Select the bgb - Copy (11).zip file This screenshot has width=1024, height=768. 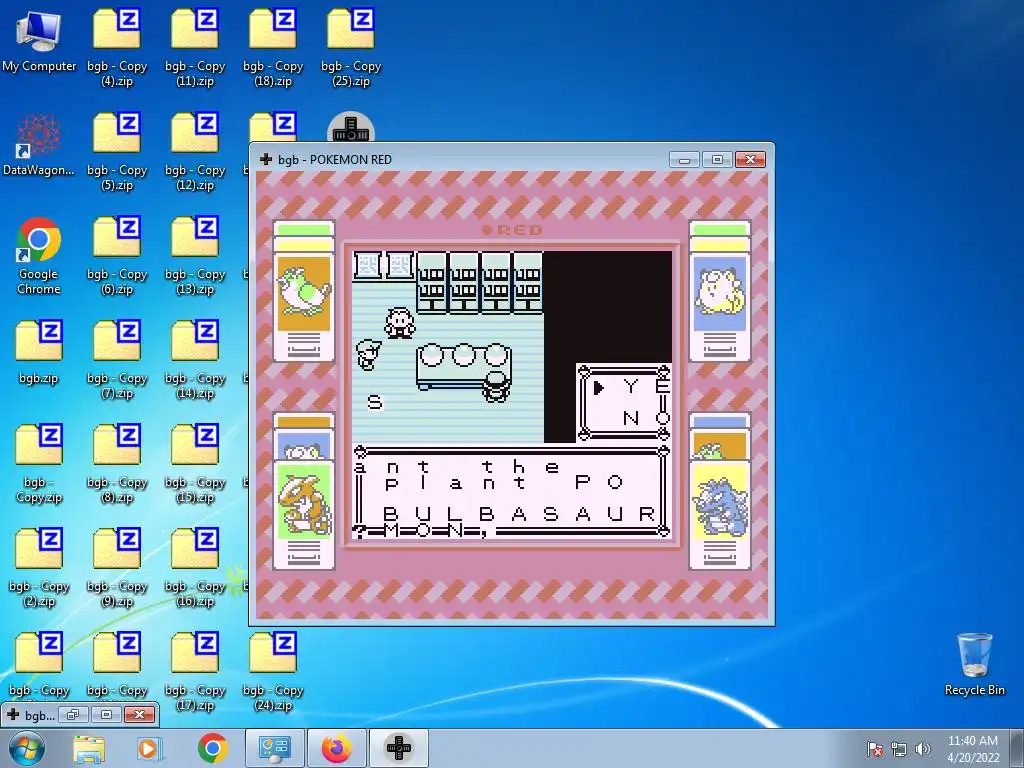click(195, 48)
